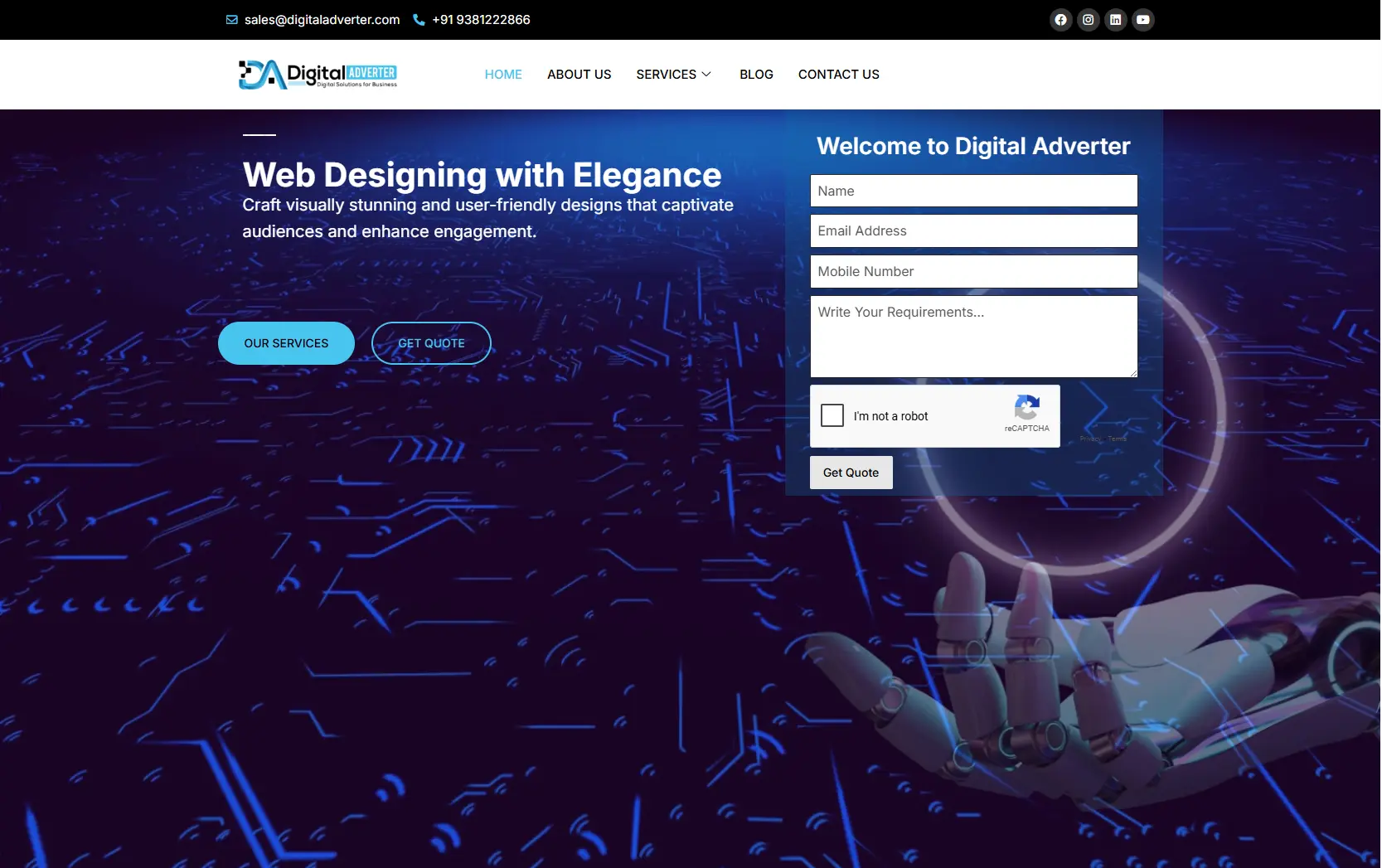Click the reCAPTCHA logo icon
The width and height of the screenshot is (1382, 868).
(x=1027, y=408)
